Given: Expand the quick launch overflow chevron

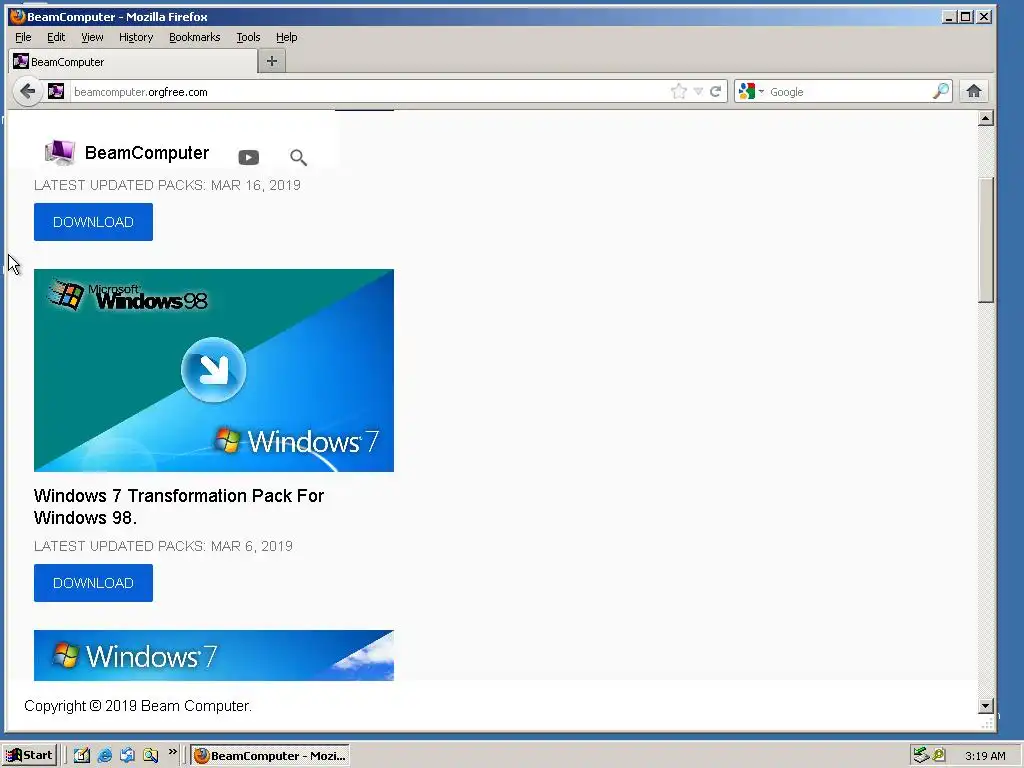Looking at the screenshot, I should pyautogui.click(x=172, y=752).
